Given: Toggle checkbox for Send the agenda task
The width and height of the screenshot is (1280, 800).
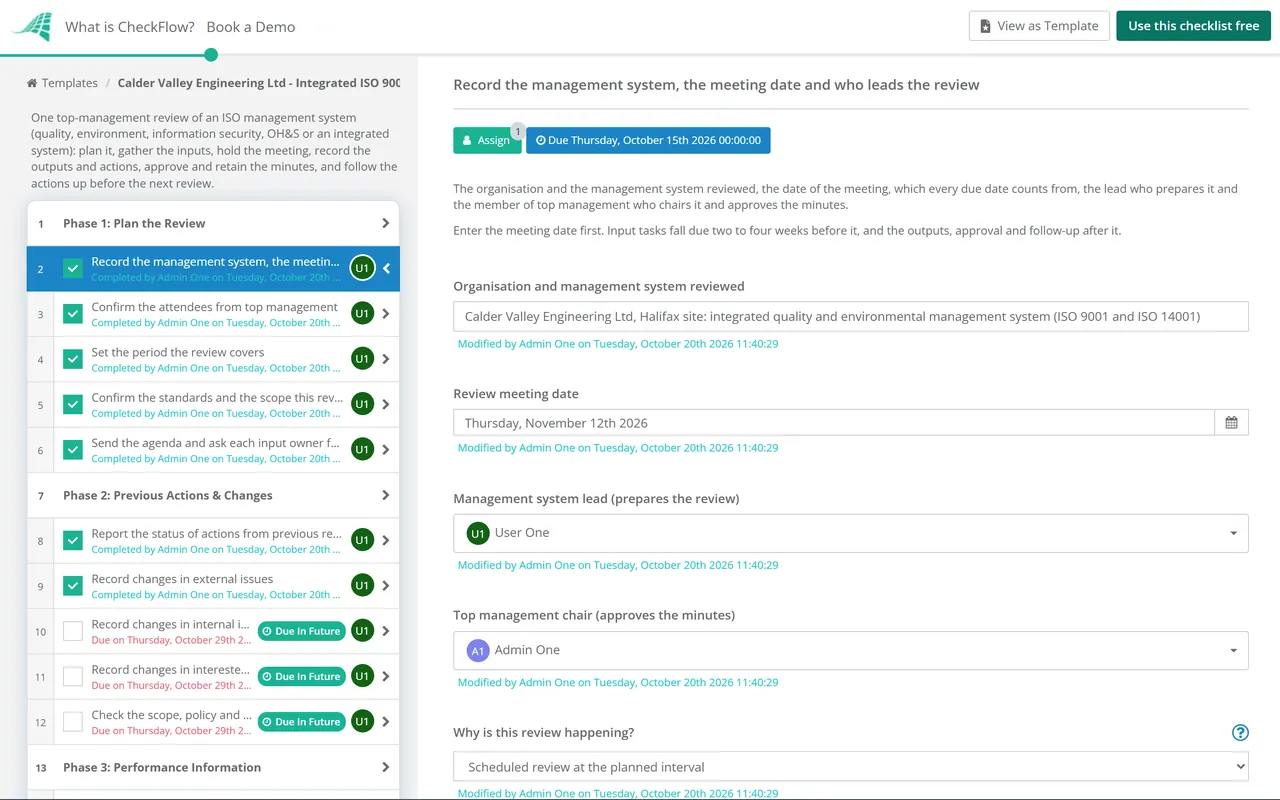Looking at the screenshot, I should click(x=73, y=450).
